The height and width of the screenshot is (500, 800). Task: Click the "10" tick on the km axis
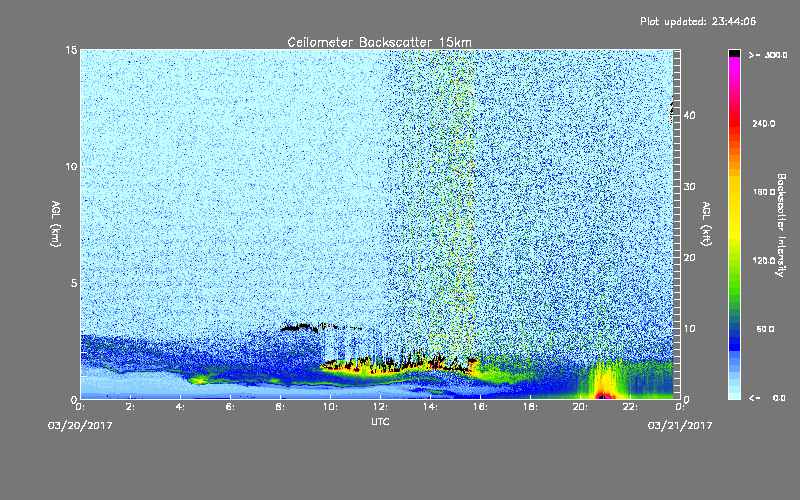point(71,167)
